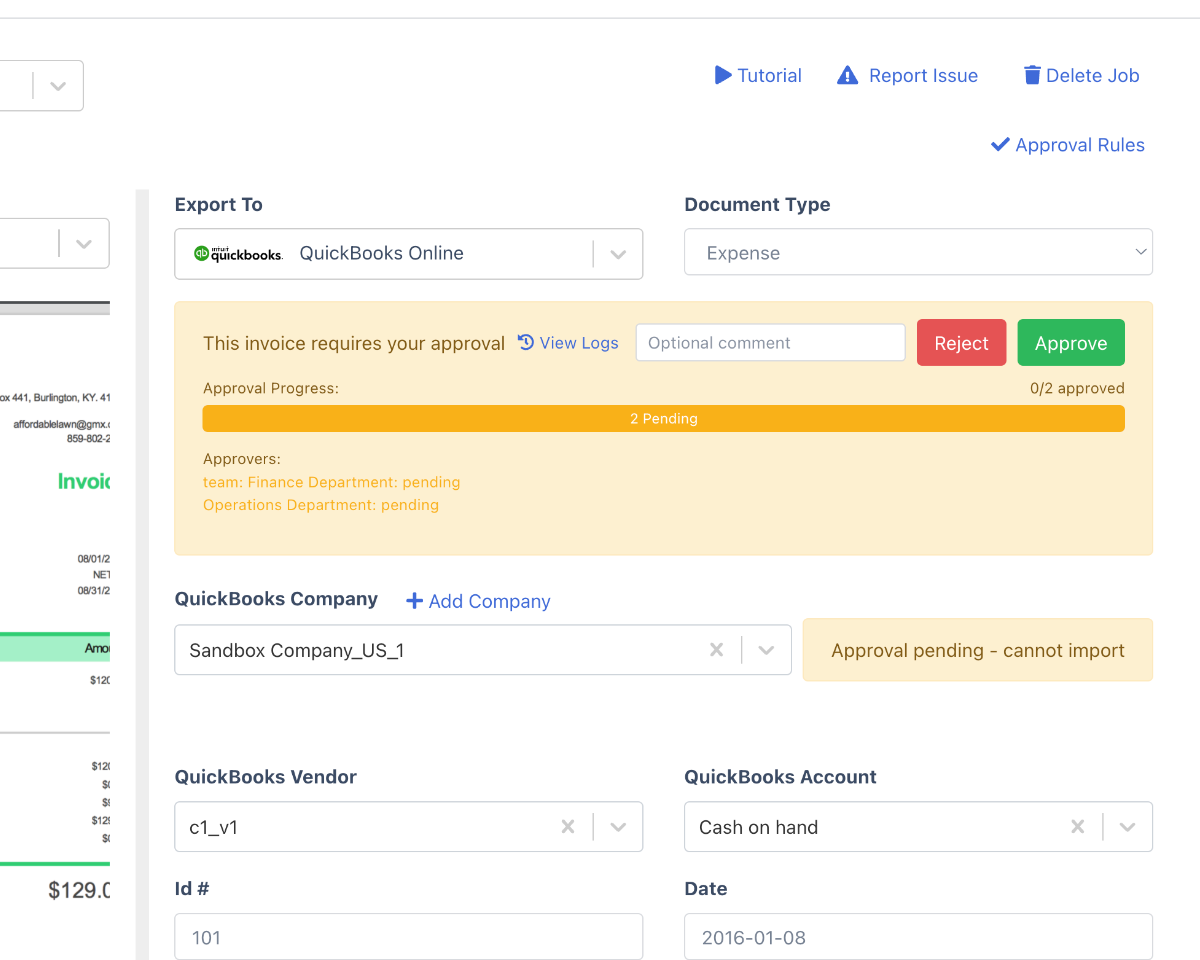The width and height of the screenshot is (1200, 960).
Task: Clear the Cash on hand account selection
Action: pos(1077,827)
